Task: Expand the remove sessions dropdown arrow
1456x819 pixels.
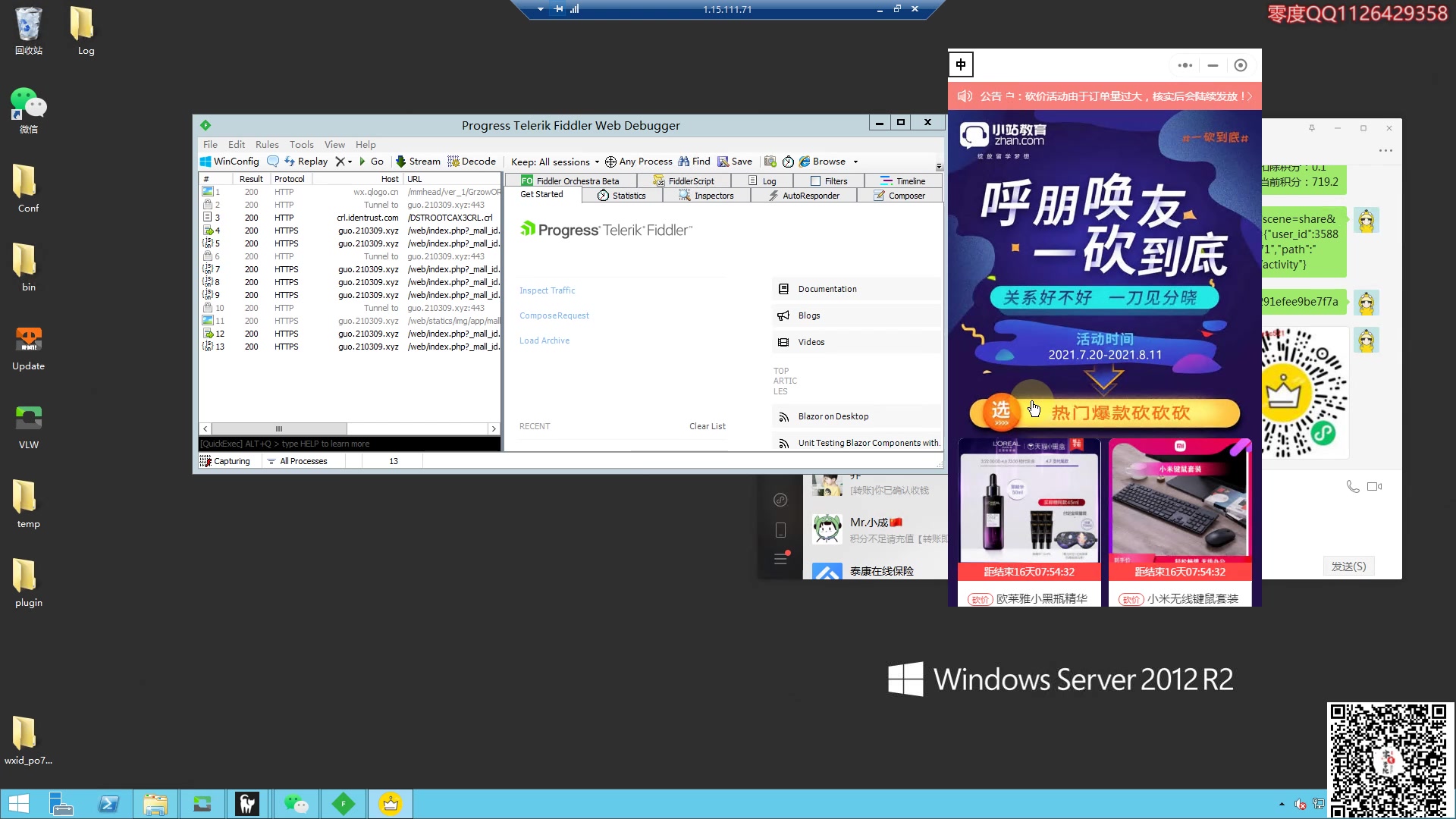Action: (350, 162)
